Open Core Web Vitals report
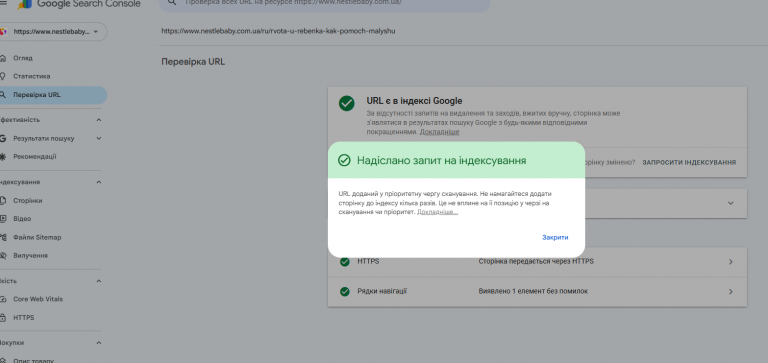The width and height of the screenshot is (768, 363). pyautogui.click(x=38, y=299)
